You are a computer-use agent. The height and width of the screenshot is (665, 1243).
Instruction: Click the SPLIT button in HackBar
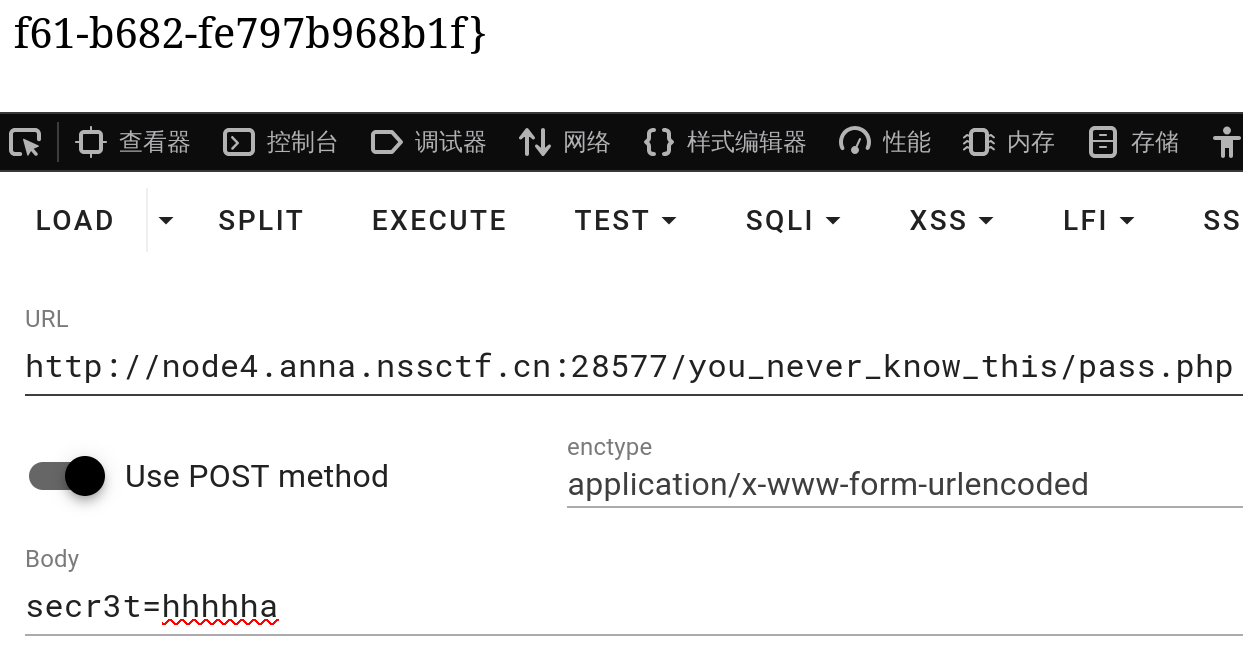(260, 220)
